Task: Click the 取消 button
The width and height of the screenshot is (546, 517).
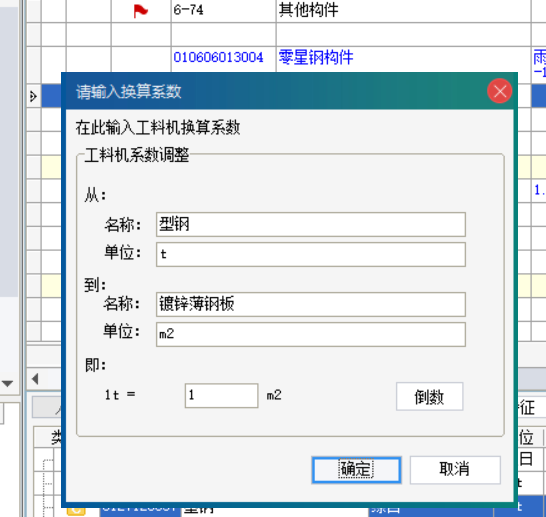Action: (x=455, y=470)
